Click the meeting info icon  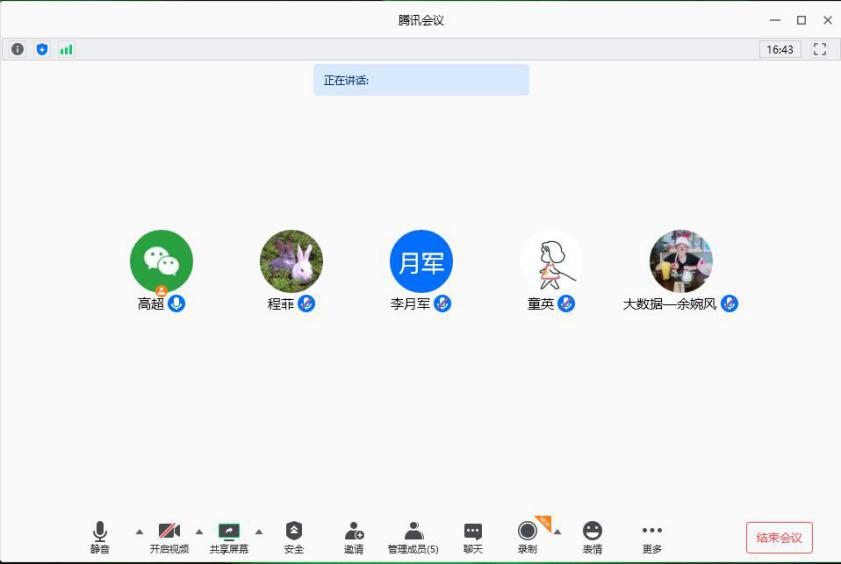pyautogui.click(x=18, y=49)
